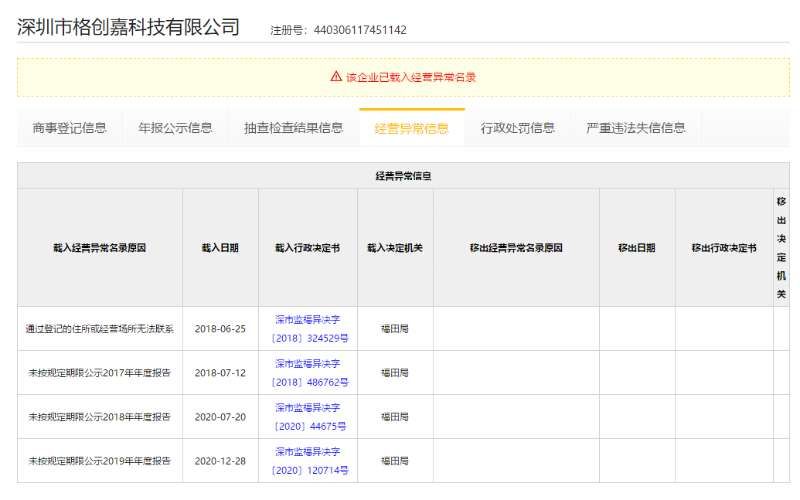The width and height of the screenshot is (800, 500).
Task: Switch to the 年报公示信息 tab
Action: point(175,128)
